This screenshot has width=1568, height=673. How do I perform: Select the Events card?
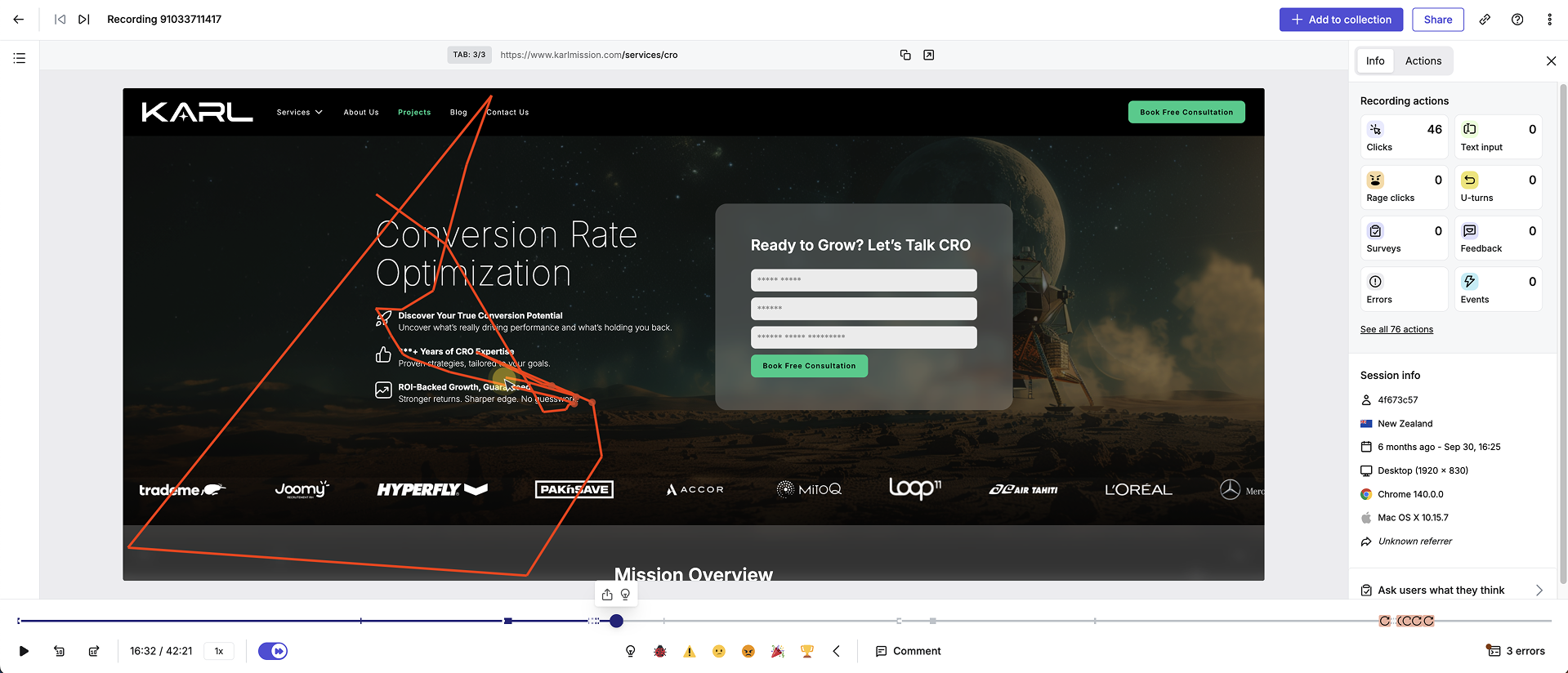coord(1498,289)
